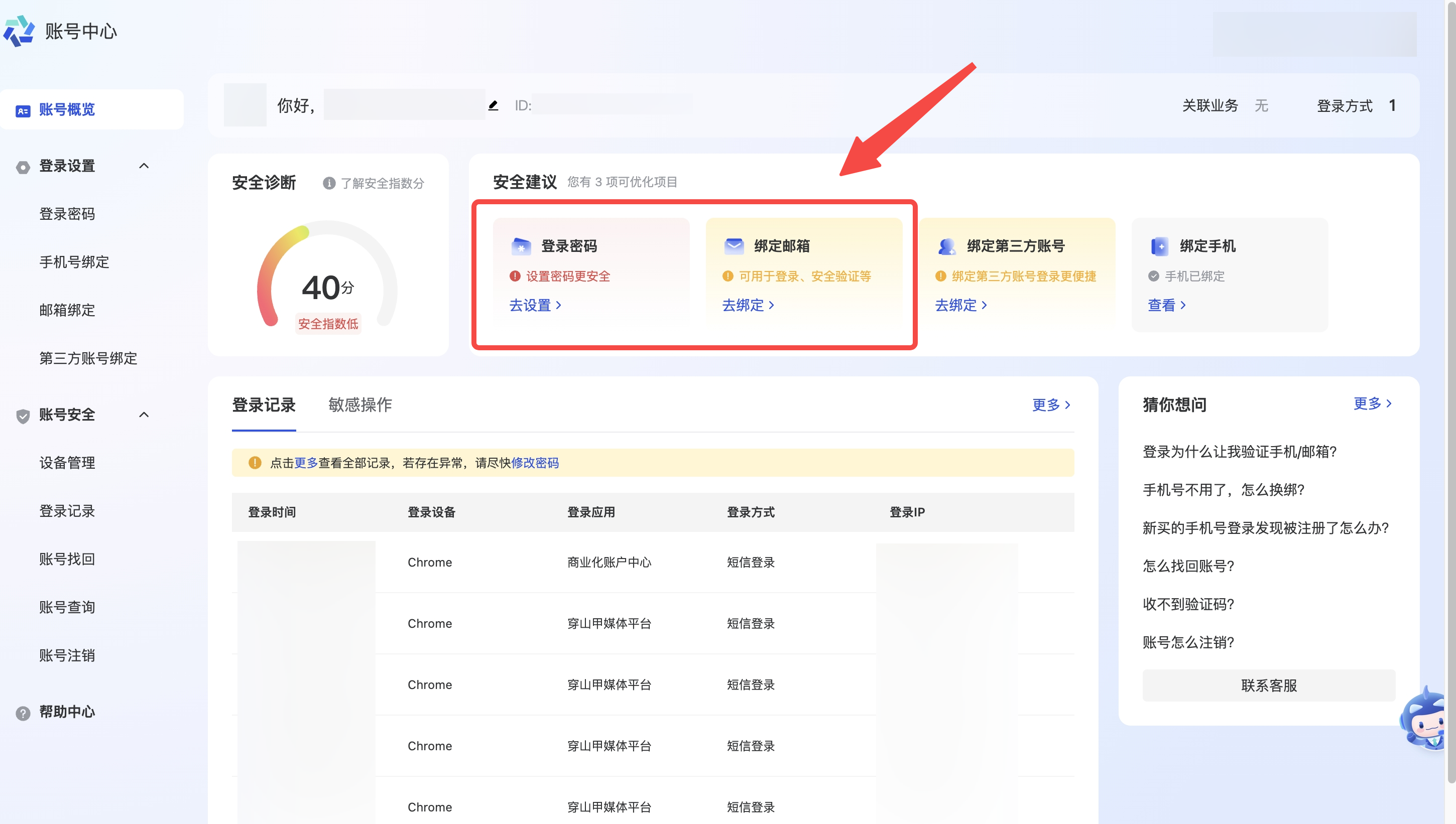
Task: Click the 绑定邮箱 envelope icon
Action: click(734, 246)
